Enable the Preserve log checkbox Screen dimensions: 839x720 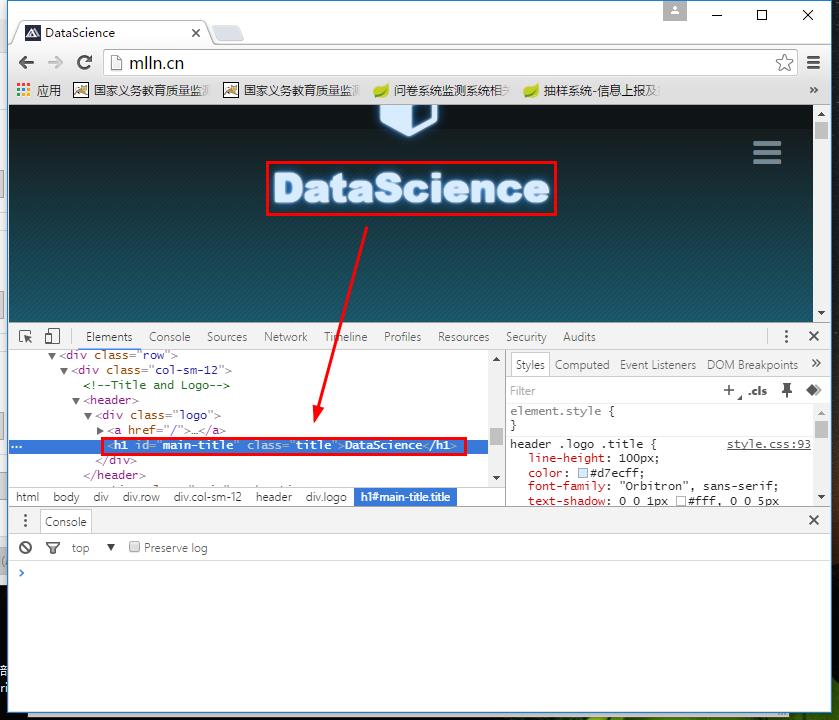point(134,547)
